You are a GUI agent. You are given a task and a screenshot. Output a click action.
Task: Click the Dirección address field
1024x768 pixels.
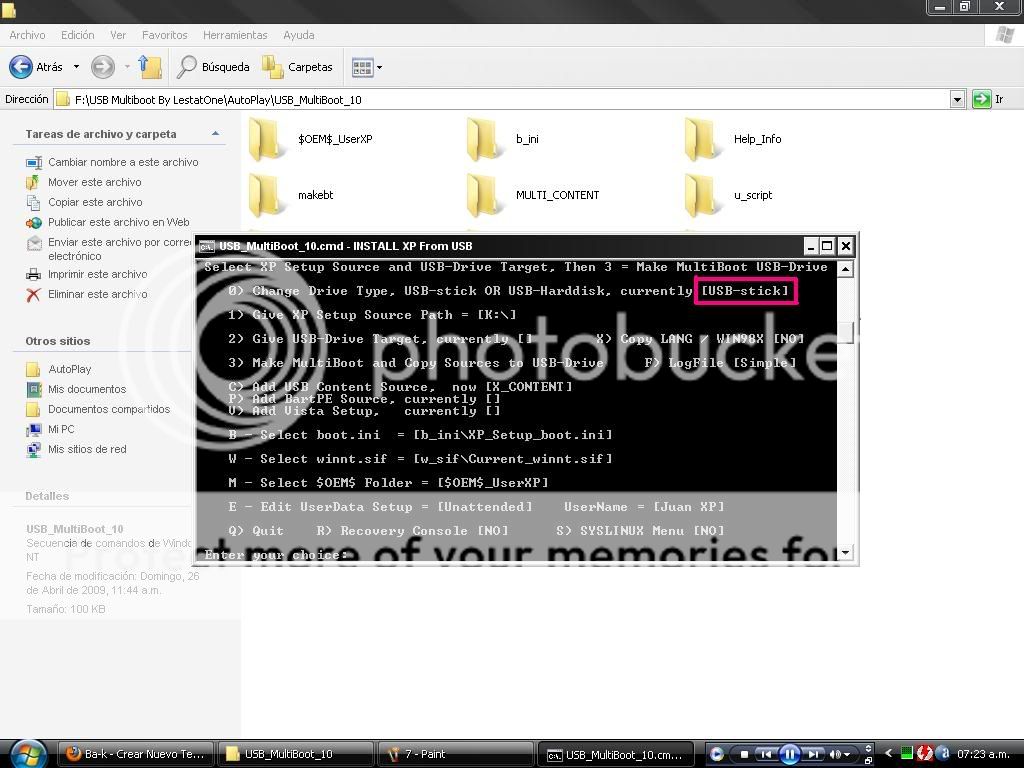point(502,100)
